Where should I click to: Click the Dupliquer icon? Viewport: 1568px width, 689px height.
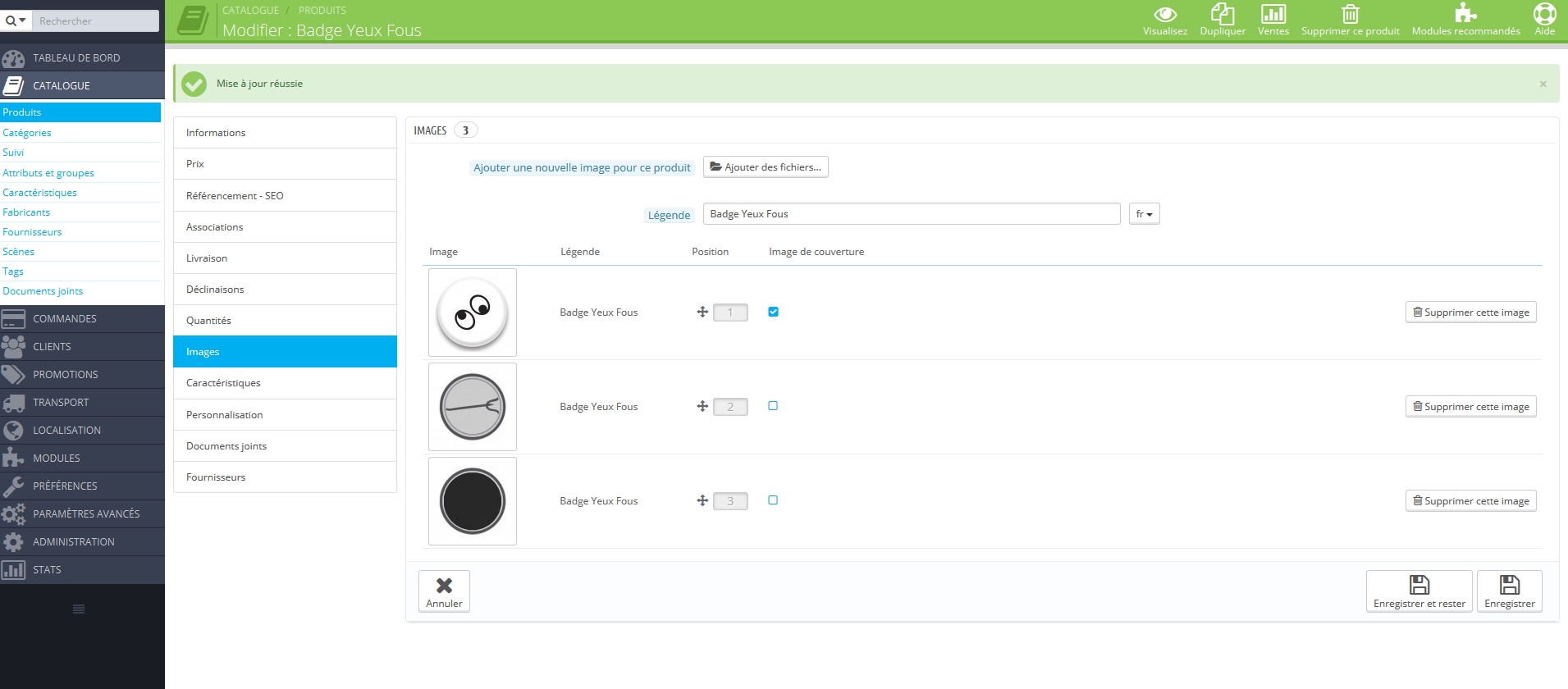coord(1223,13)
